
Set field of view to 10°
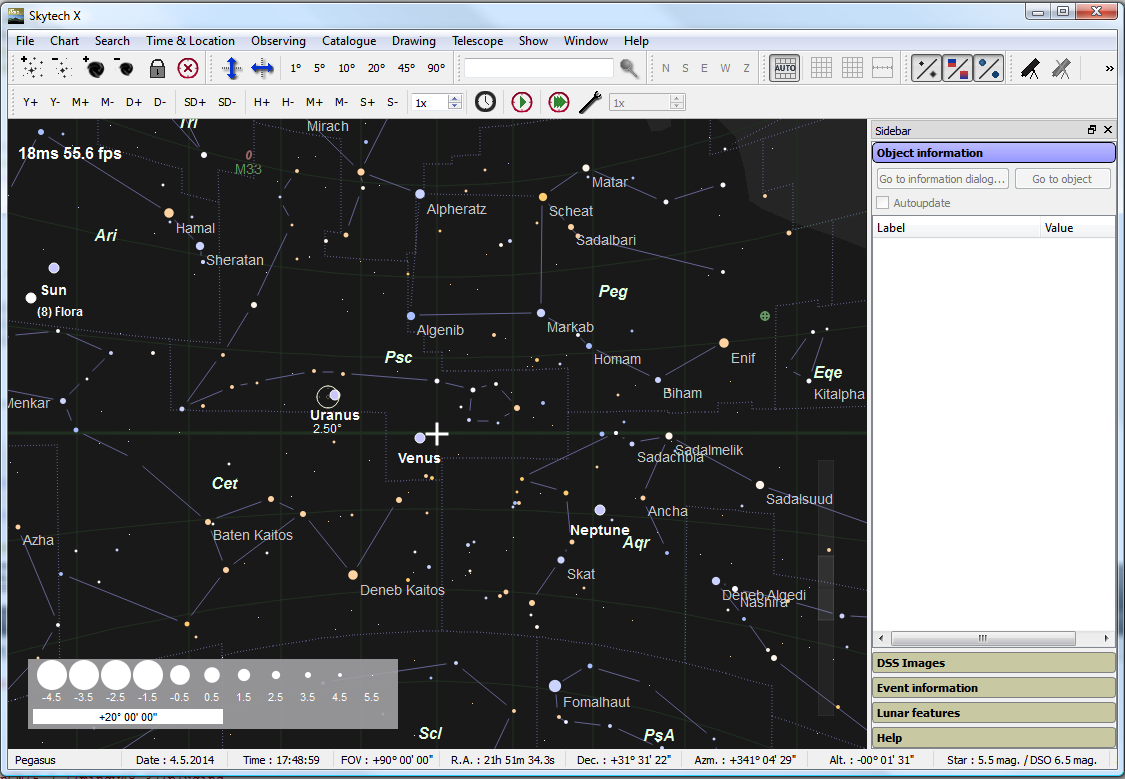(x=347, y=68)
